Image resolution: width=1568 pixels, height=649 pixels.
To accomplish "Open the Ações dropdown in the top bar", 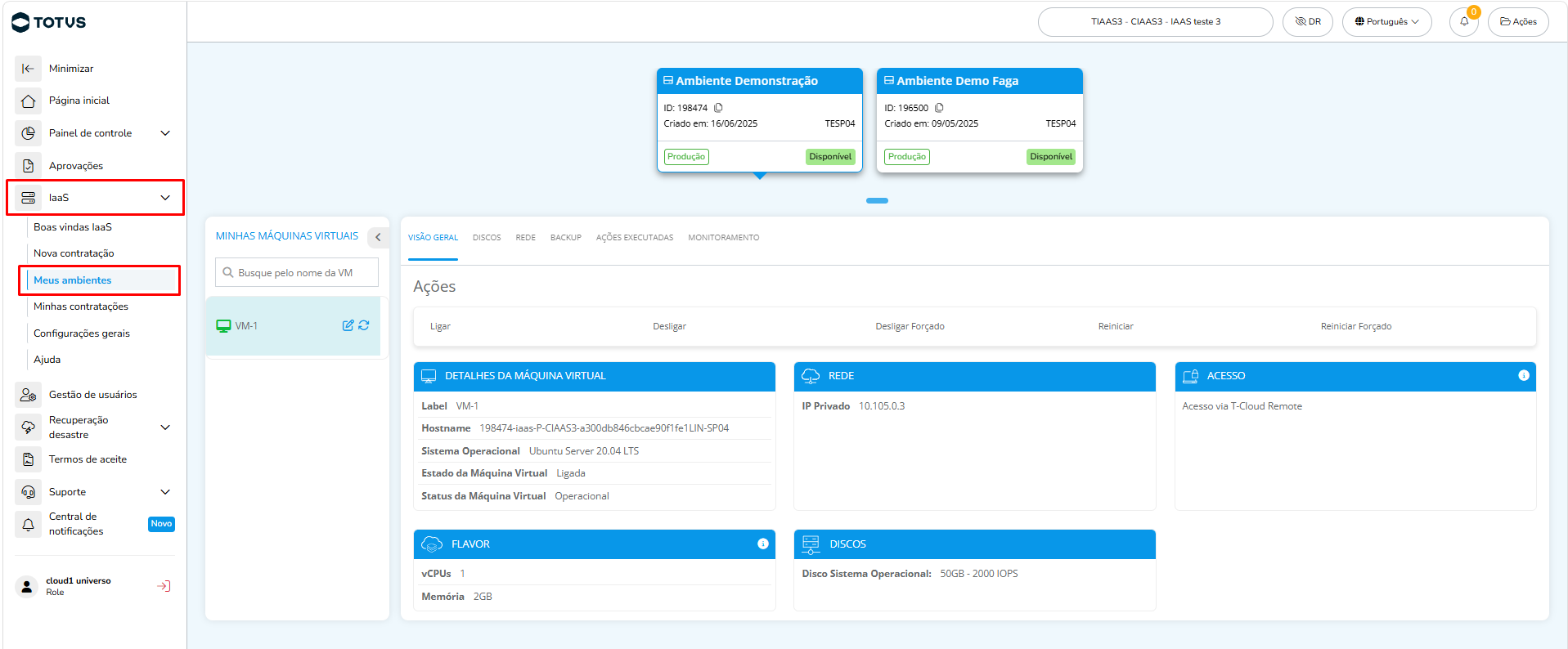I will (x=1518, y=22).
